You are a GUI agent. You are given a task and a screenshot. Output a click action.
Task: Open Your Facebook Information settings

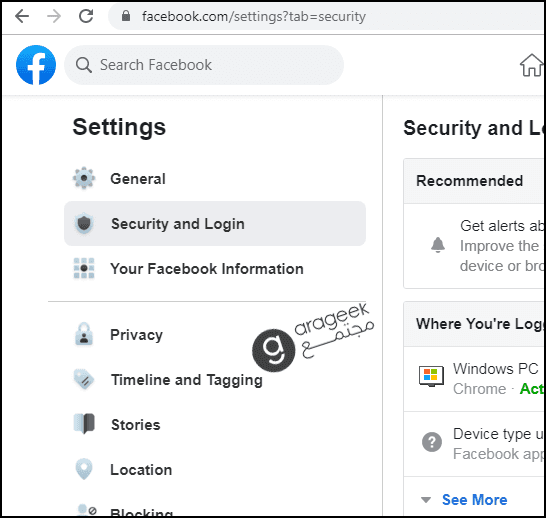coord(215,269)
